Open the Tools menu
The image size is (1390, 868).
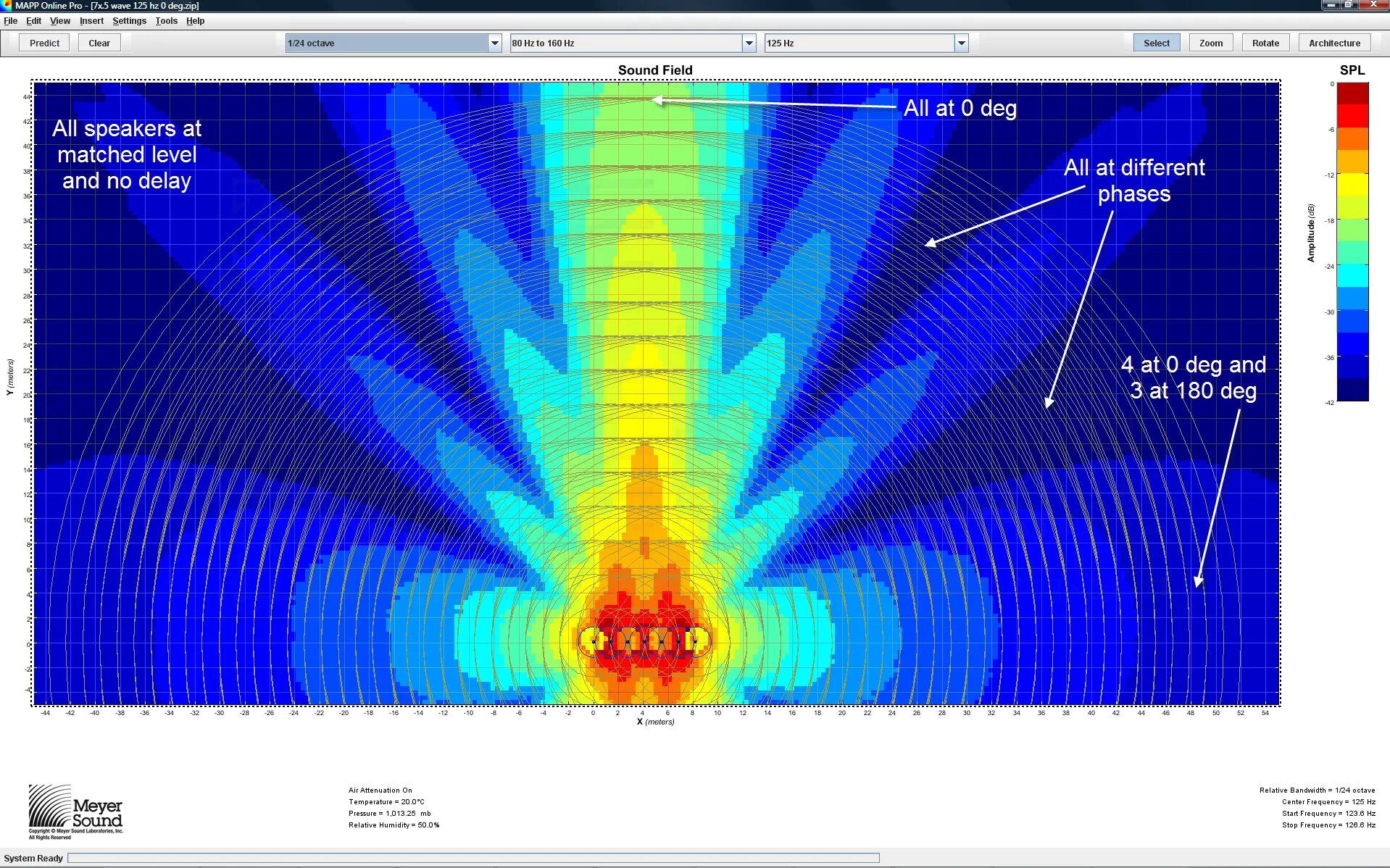166,20
